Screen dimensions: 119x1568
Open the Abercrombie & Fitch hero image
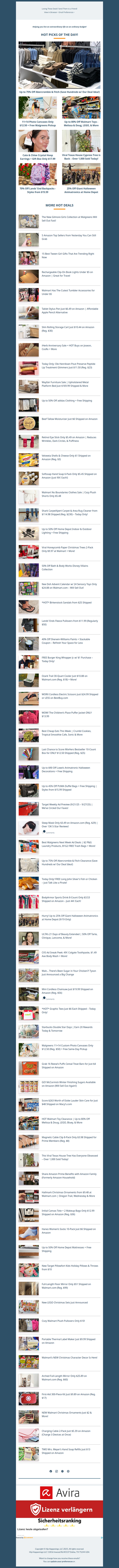pos(59,66)
